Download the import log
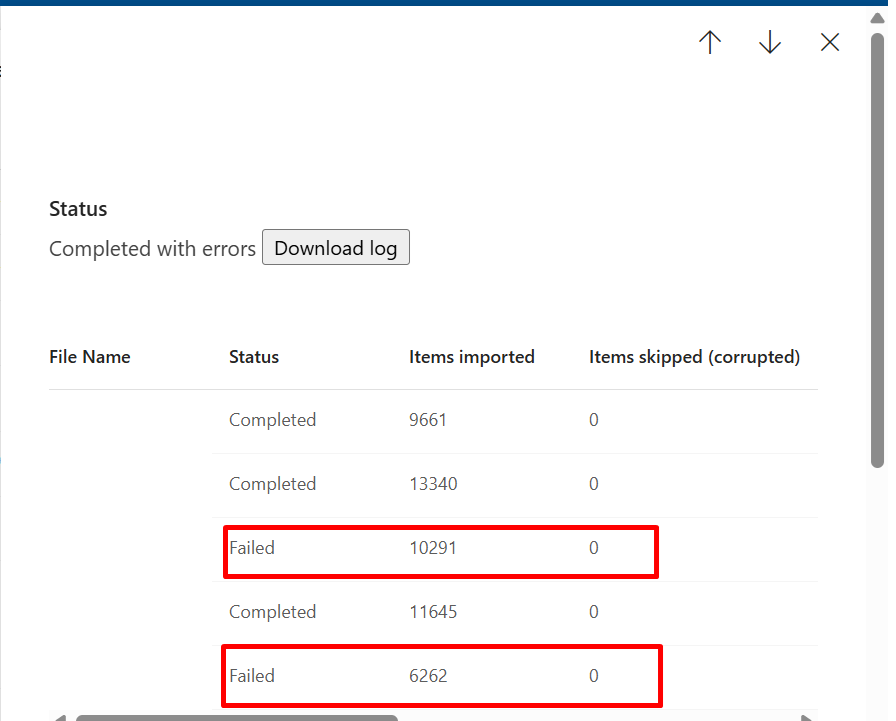 [336, 247]
